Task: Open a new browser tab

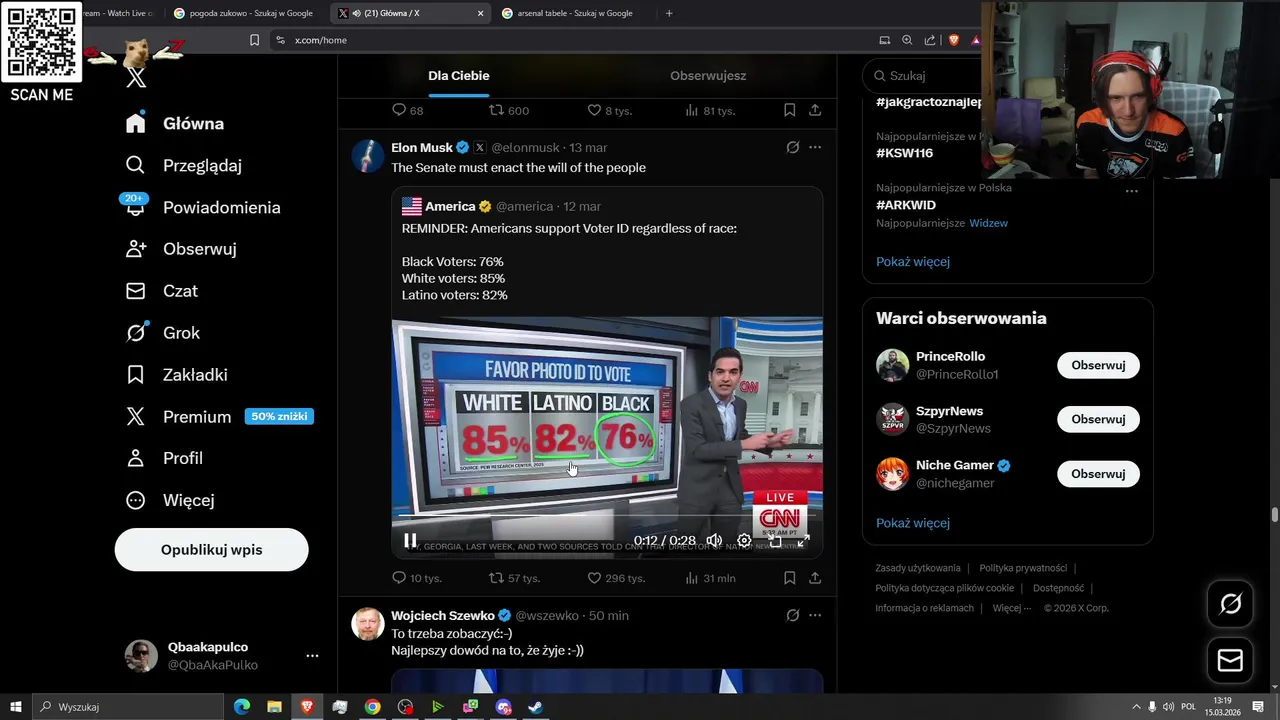Action: click(669, 13)
